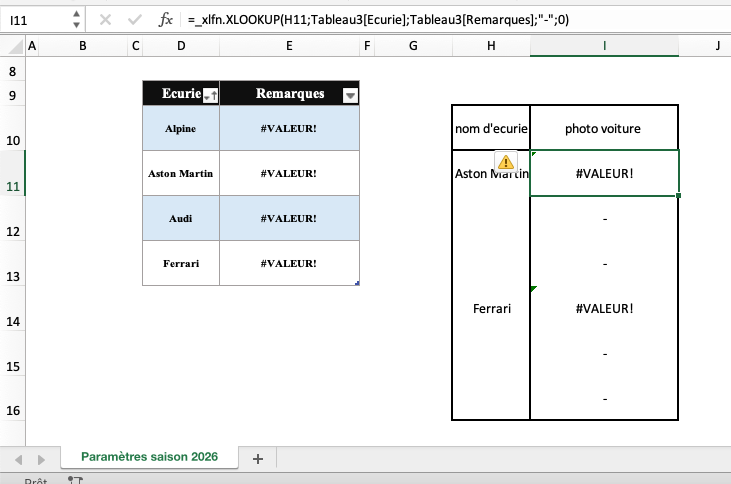
Task: Add a new sheet with plus button
Action: tap(257, 458)
